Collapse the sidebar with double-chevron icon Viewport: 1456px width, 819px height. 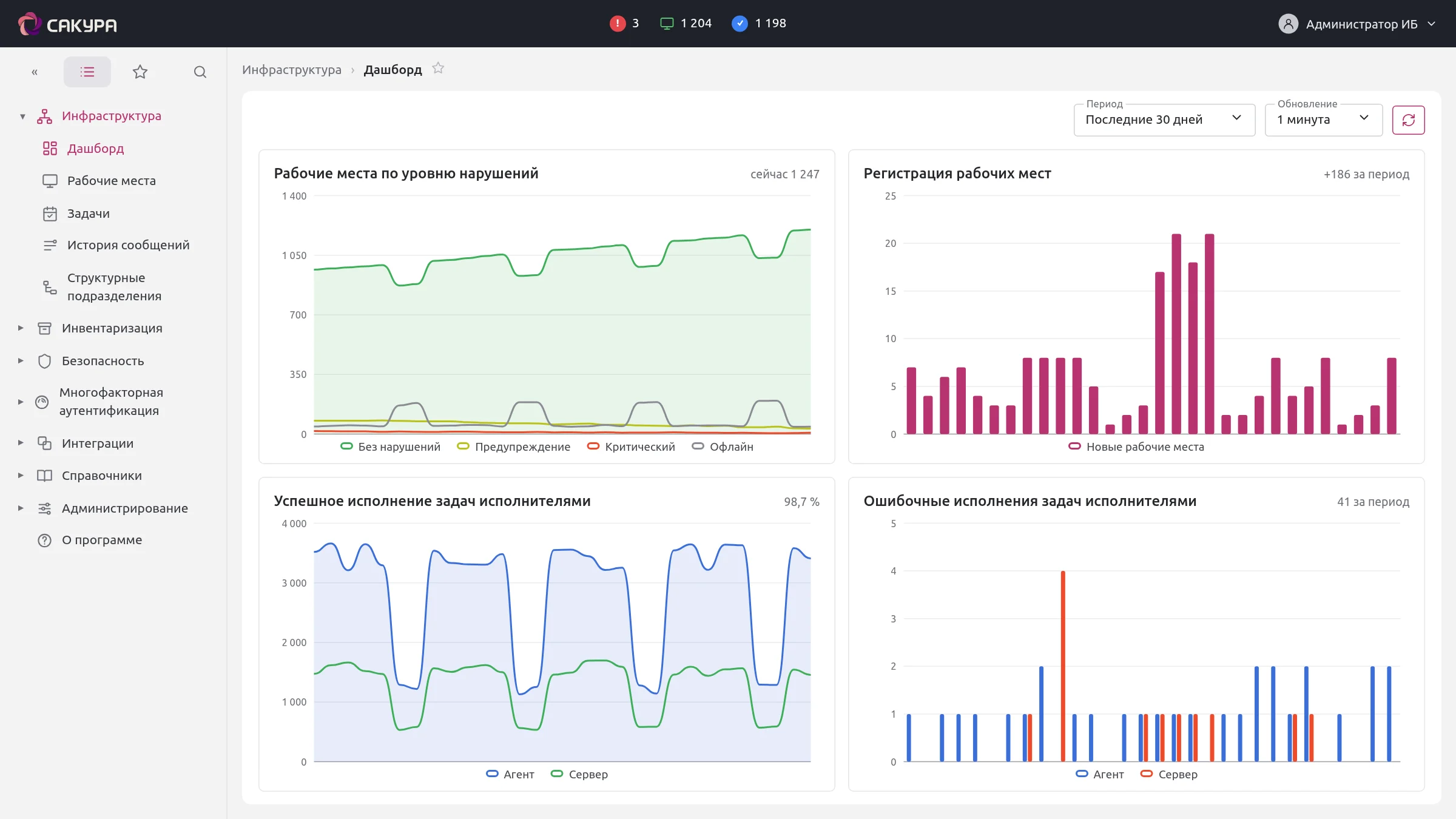[x=35, y=72]
